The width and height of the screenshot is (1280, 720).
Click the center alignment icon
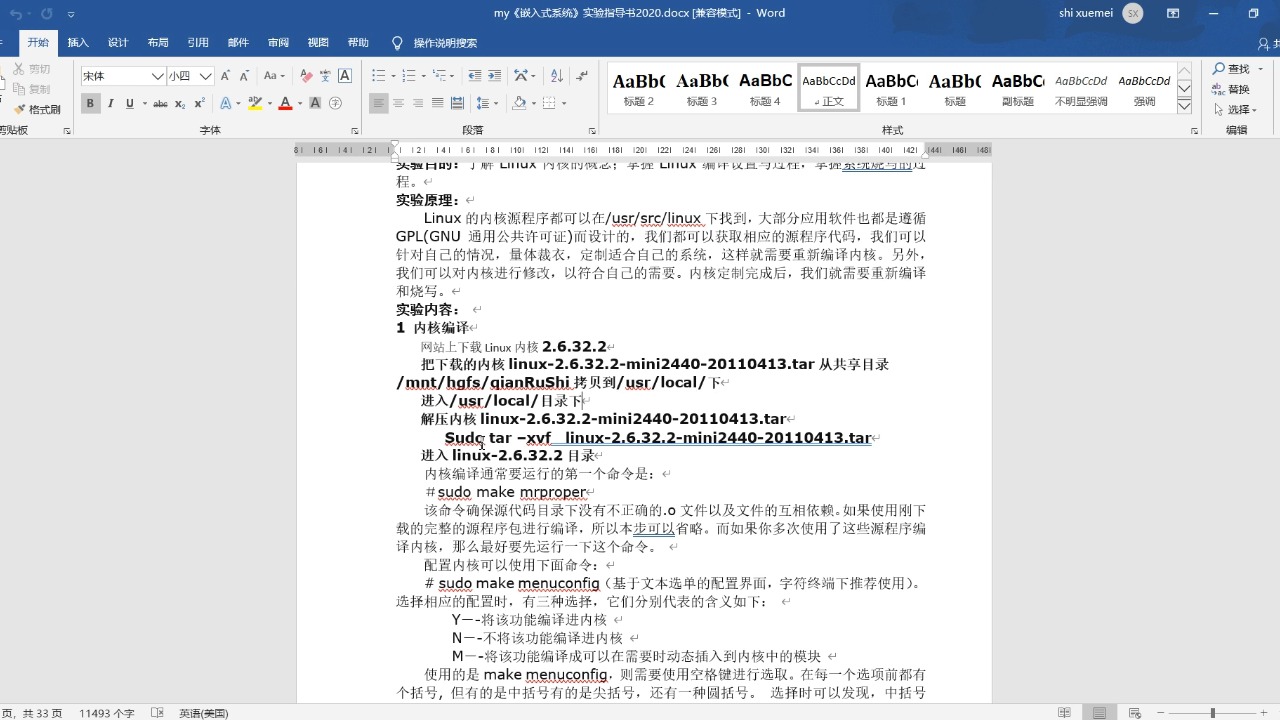pyautogui.click(x=396, y=103)
